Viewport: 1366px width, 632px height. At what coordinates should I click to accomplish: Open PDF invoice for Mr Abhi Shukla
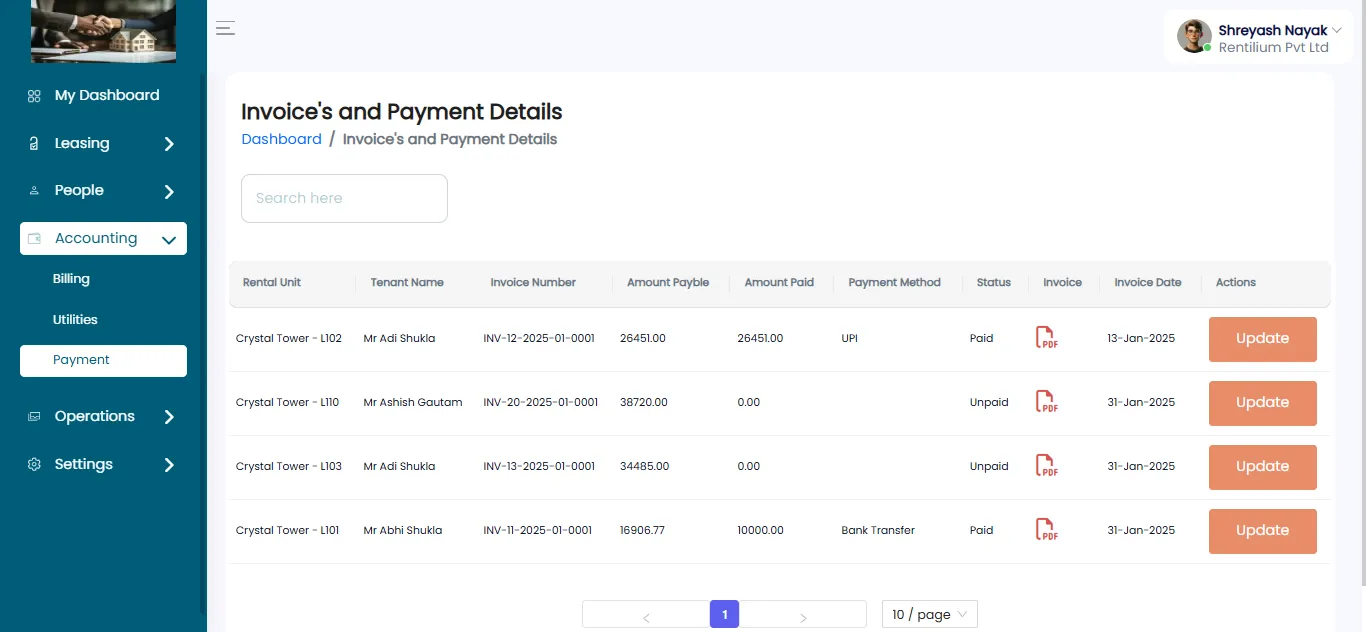coord(1046,530)
